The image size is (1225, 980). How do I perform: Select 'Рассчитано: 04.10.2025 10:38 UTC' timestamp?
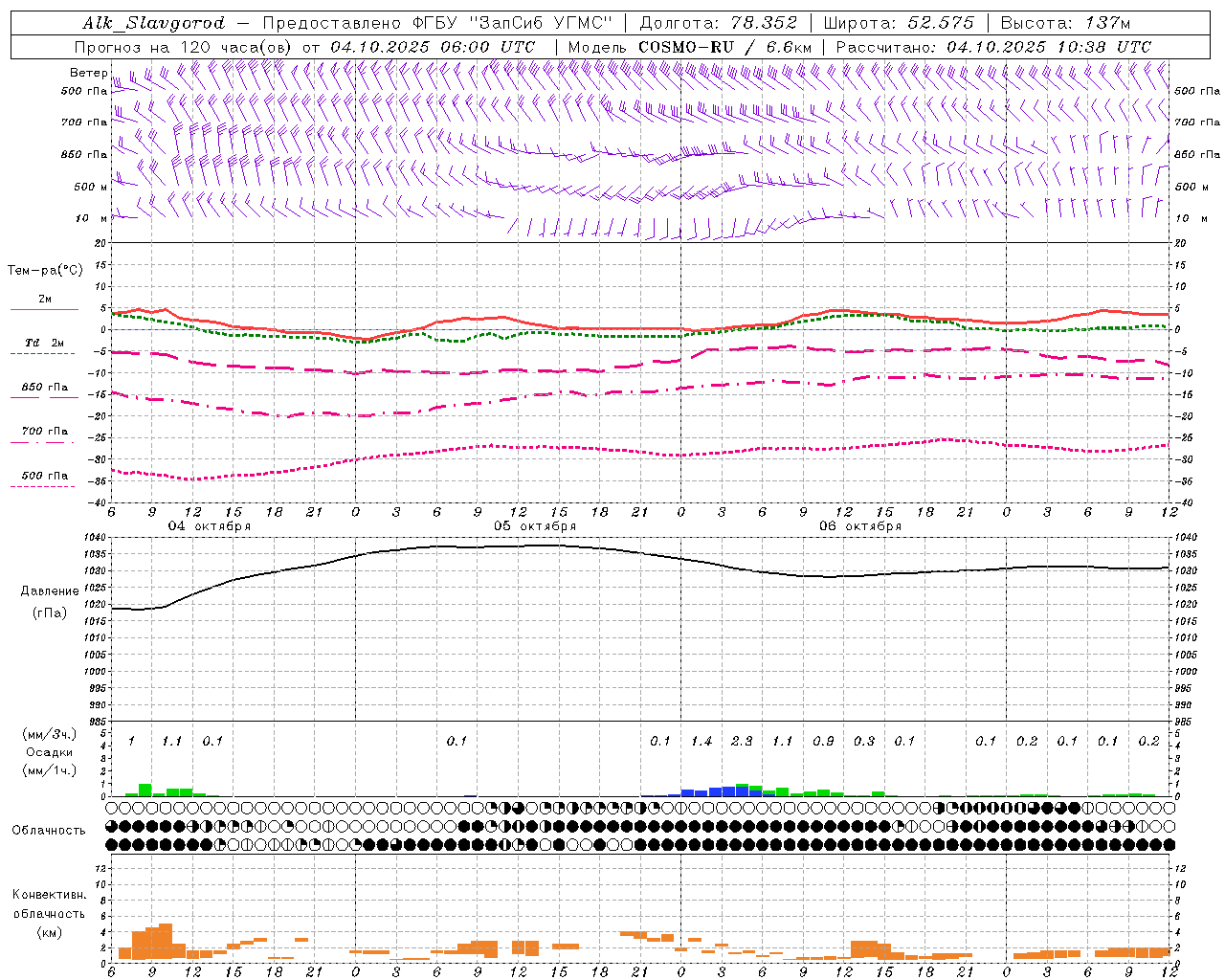click(993, 47)
